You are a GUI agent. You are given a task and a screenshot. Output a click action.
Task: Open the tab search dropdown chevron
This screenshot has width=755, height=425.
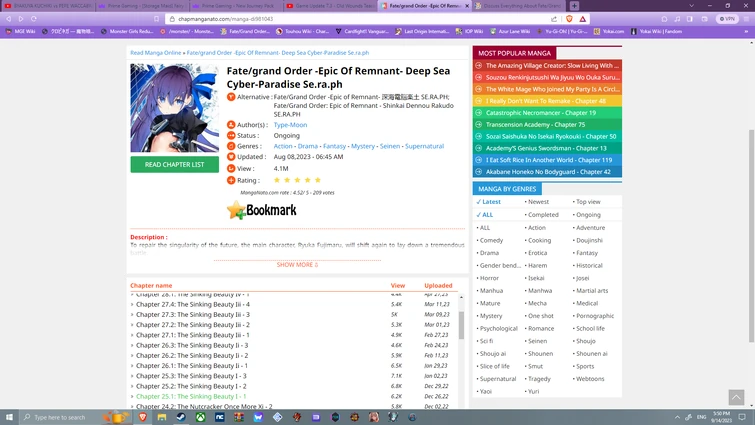(691, 6)
